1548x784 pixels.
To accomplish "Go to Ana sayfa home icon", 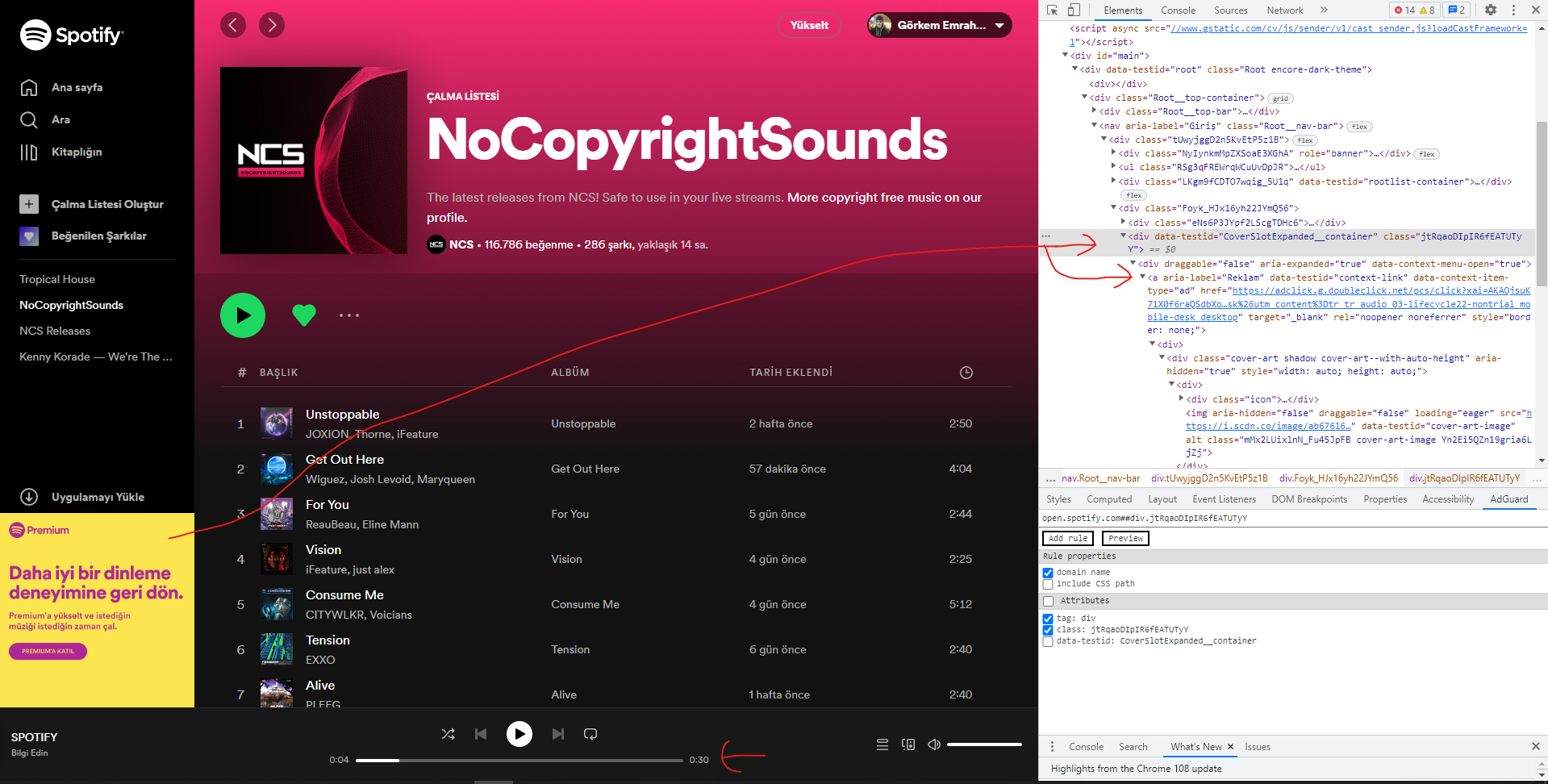I will point(29,87).
